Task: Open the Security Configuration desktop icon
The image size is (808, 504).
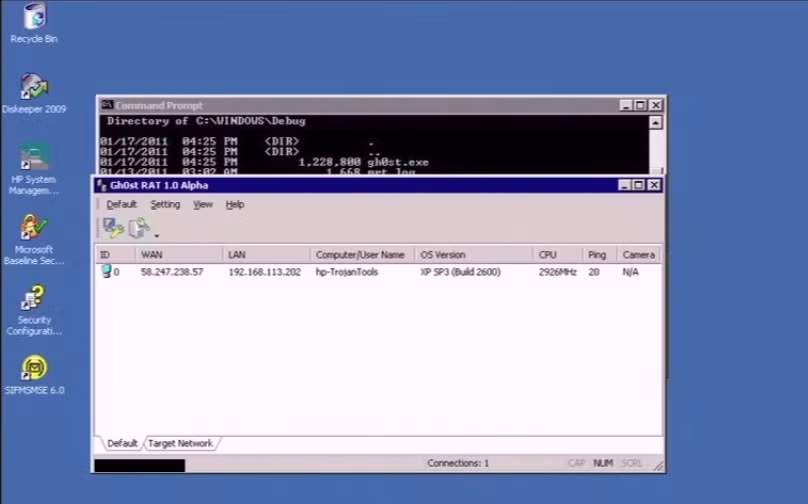Action: click(x=34, y=310)
